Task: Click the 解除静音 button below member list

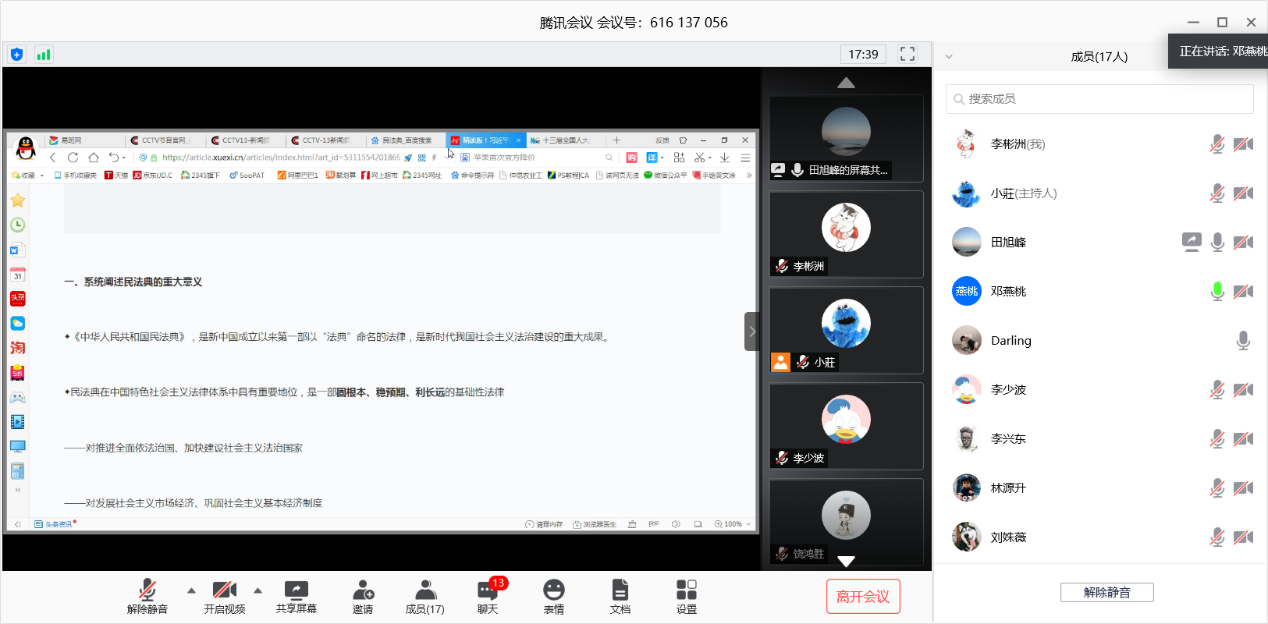Action: click(1106, 592)
